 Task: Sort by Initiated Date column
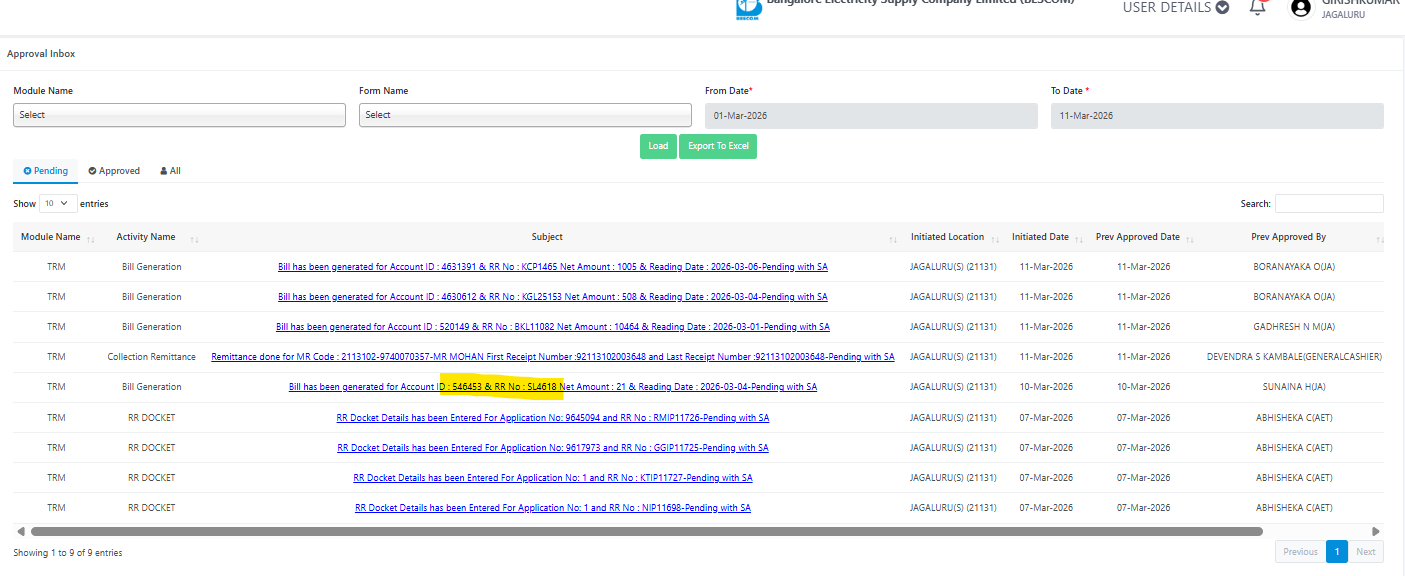1046,237
